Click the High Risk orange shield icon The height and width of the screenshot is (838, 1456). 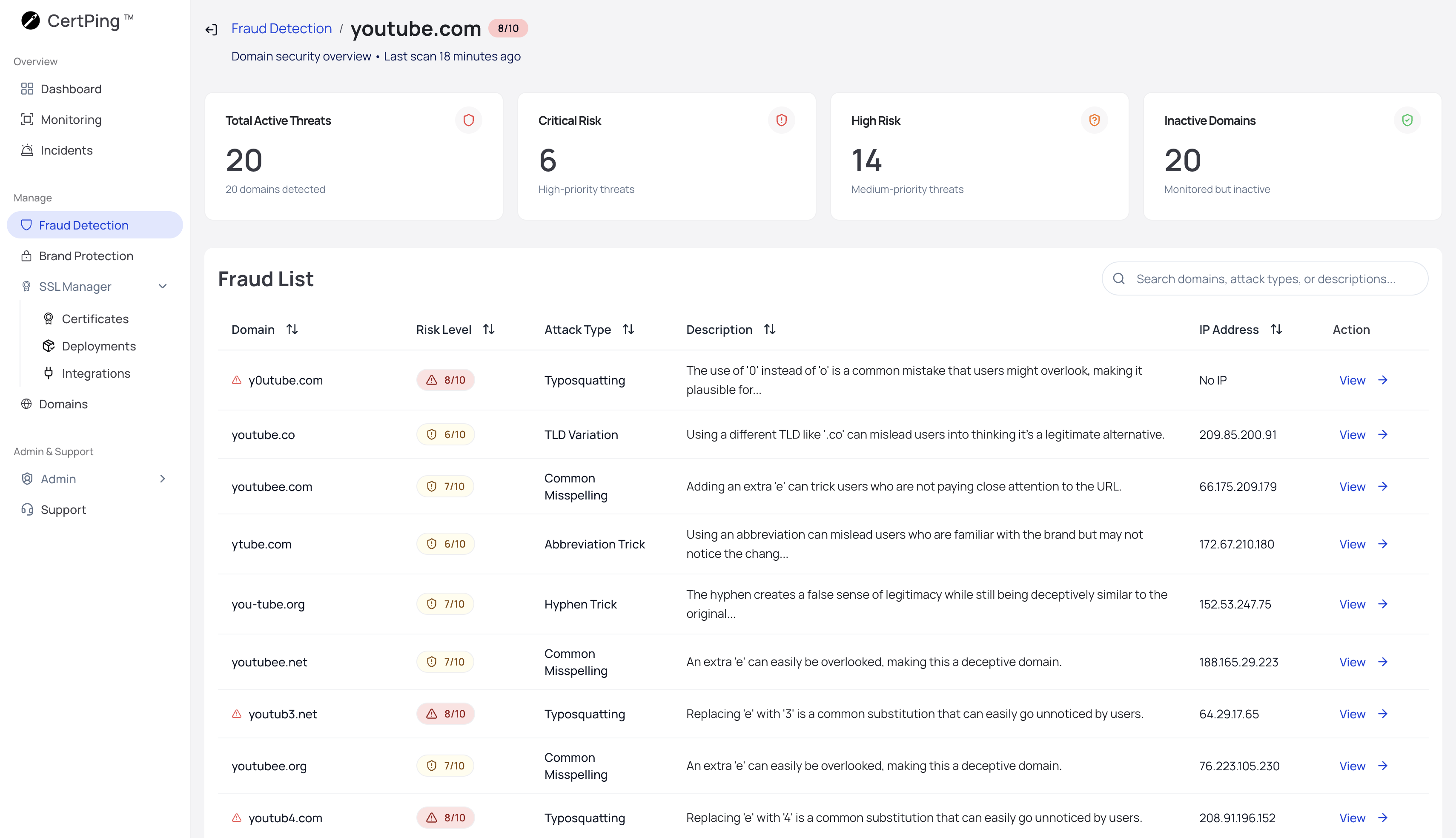1094,120
